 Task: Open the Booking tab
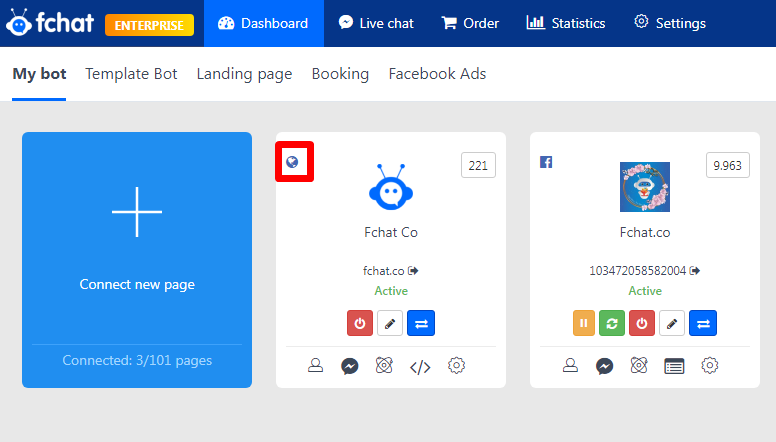tap(340, 74)
